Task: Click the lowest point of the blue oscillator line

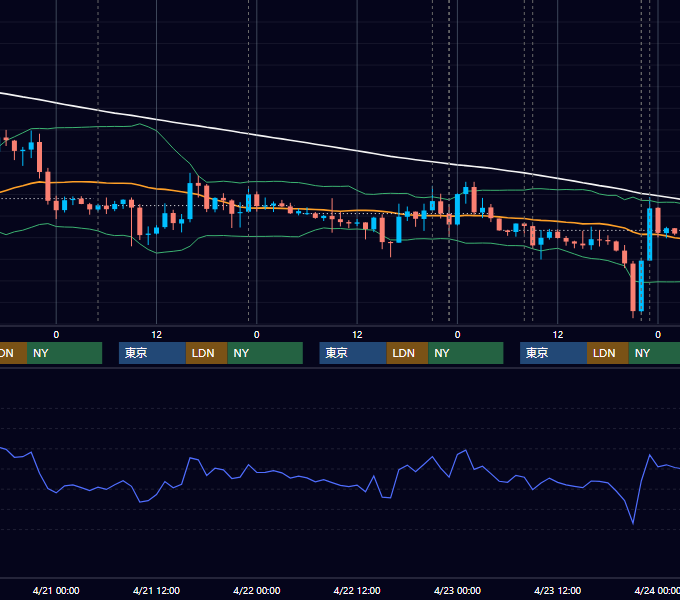Action: pos(633,524)
